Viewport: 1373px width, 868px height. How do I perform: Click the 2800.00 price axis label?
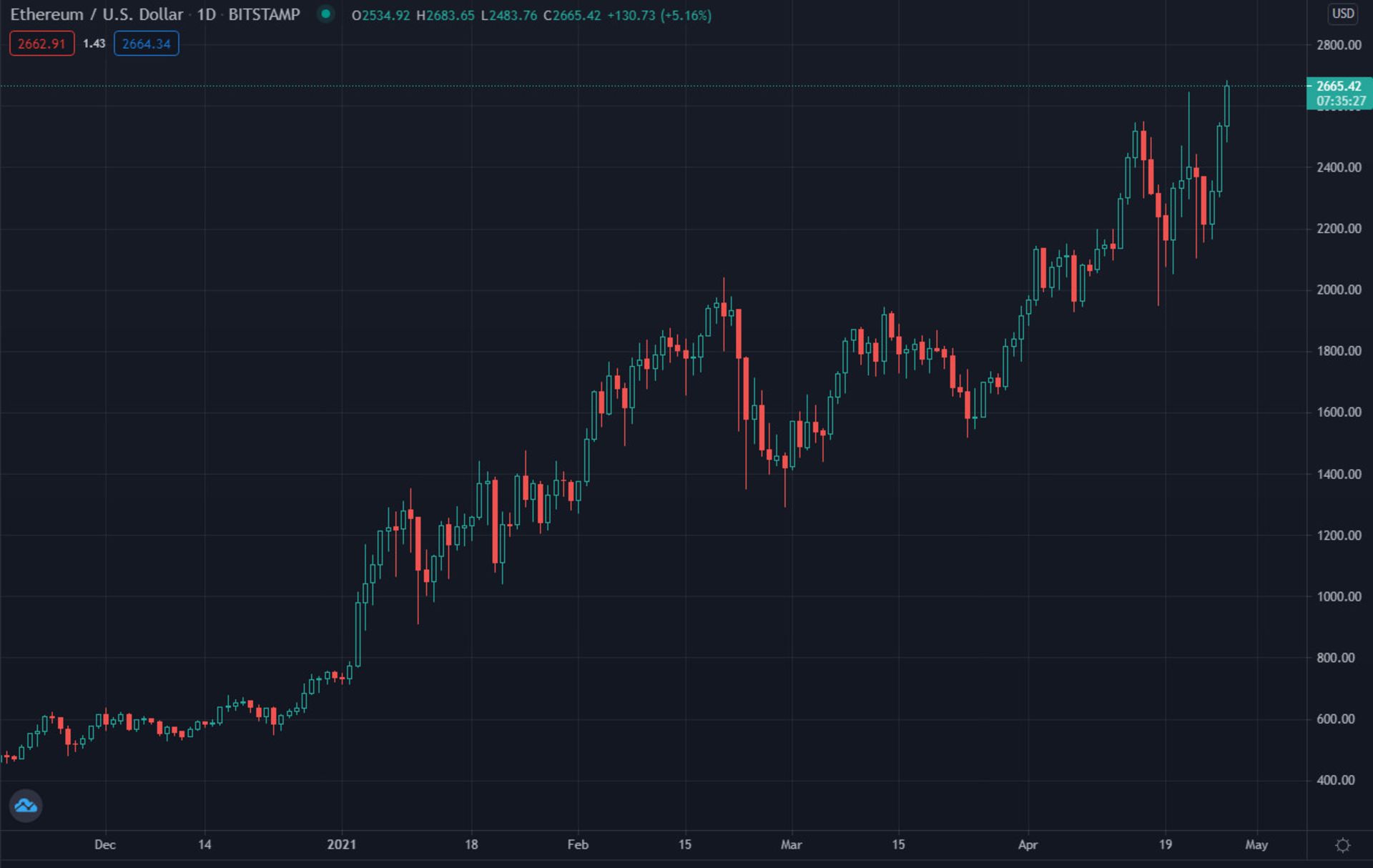1339,45
